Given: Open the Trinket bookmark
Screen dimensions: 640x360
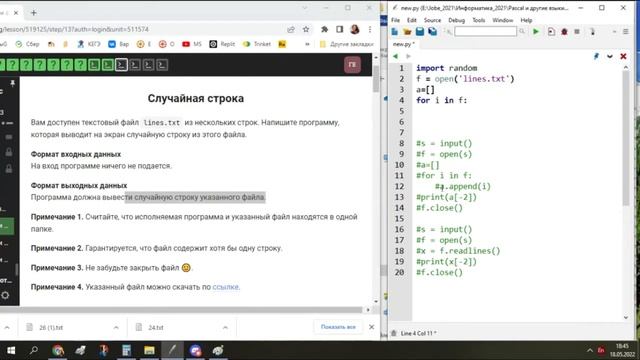Looking at the screenshot, I should pos(257,44).
